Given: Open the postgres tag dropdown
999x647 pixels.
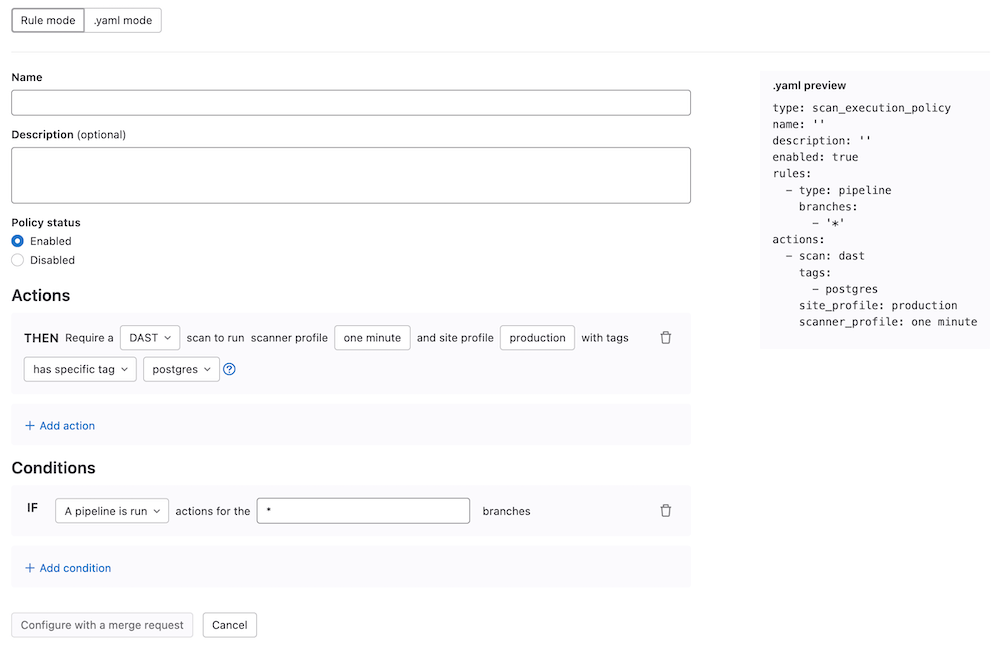Looking at the screenshot, I should (181, 369).
